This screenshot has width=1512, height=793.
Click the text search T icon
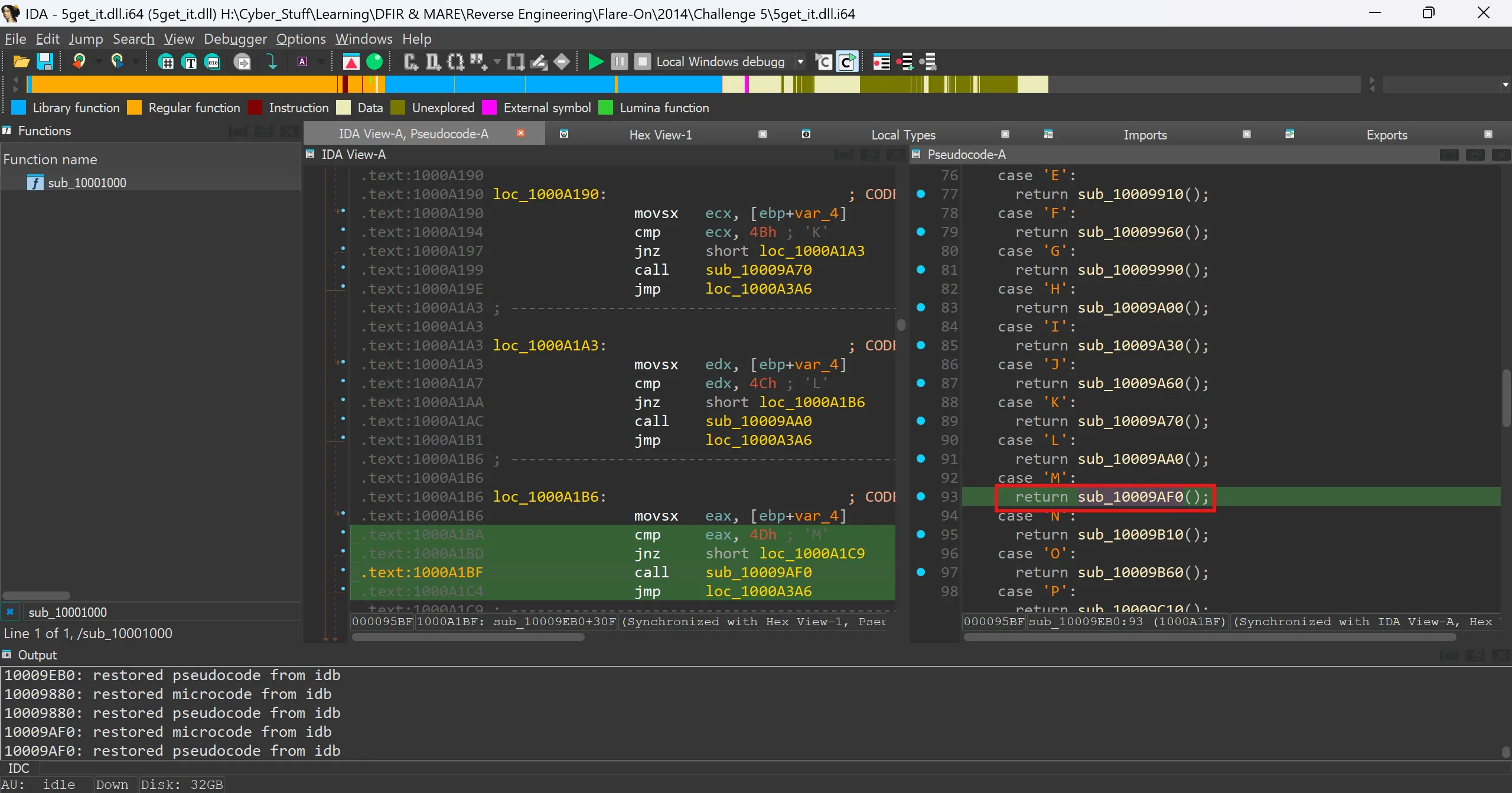point(190,61)
